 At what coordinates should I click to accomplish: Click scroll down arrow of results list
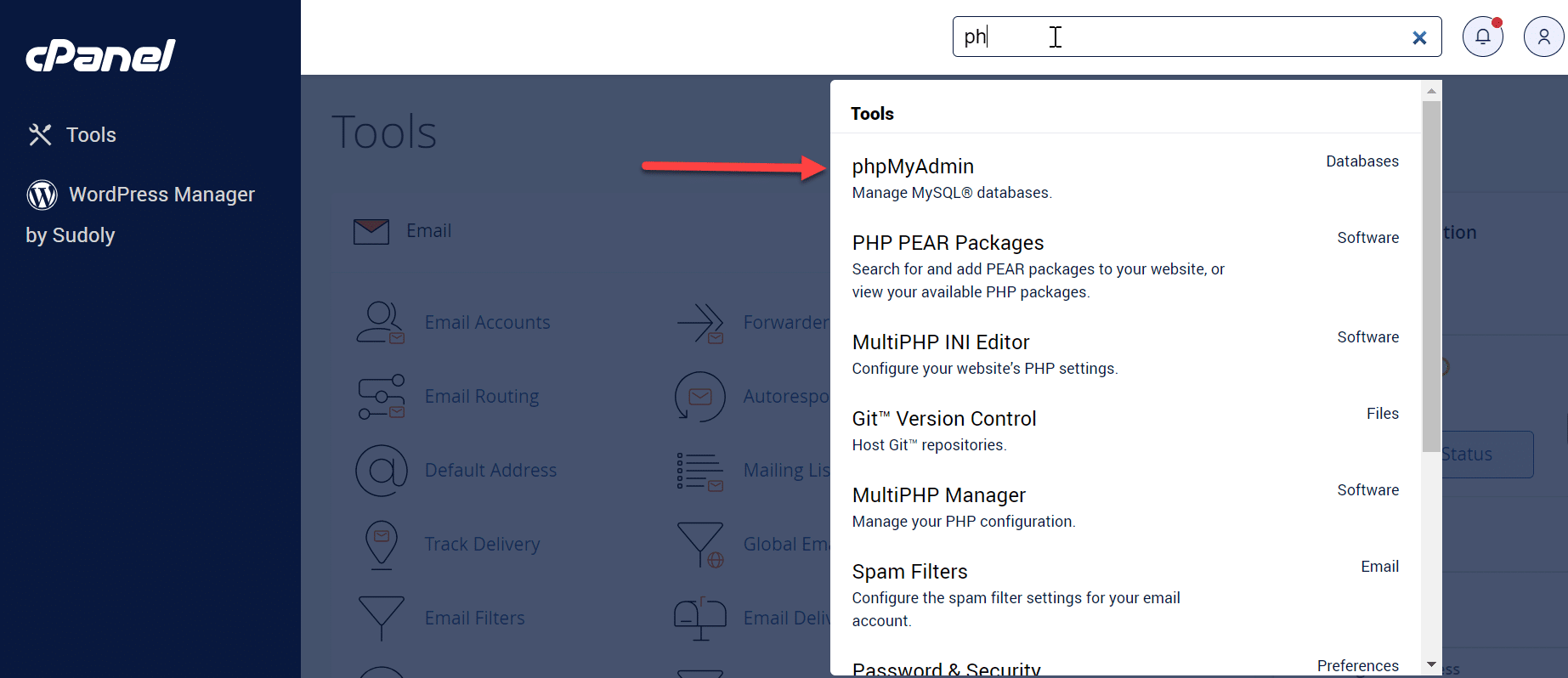pyautogui.click(x=1431, y=664)
